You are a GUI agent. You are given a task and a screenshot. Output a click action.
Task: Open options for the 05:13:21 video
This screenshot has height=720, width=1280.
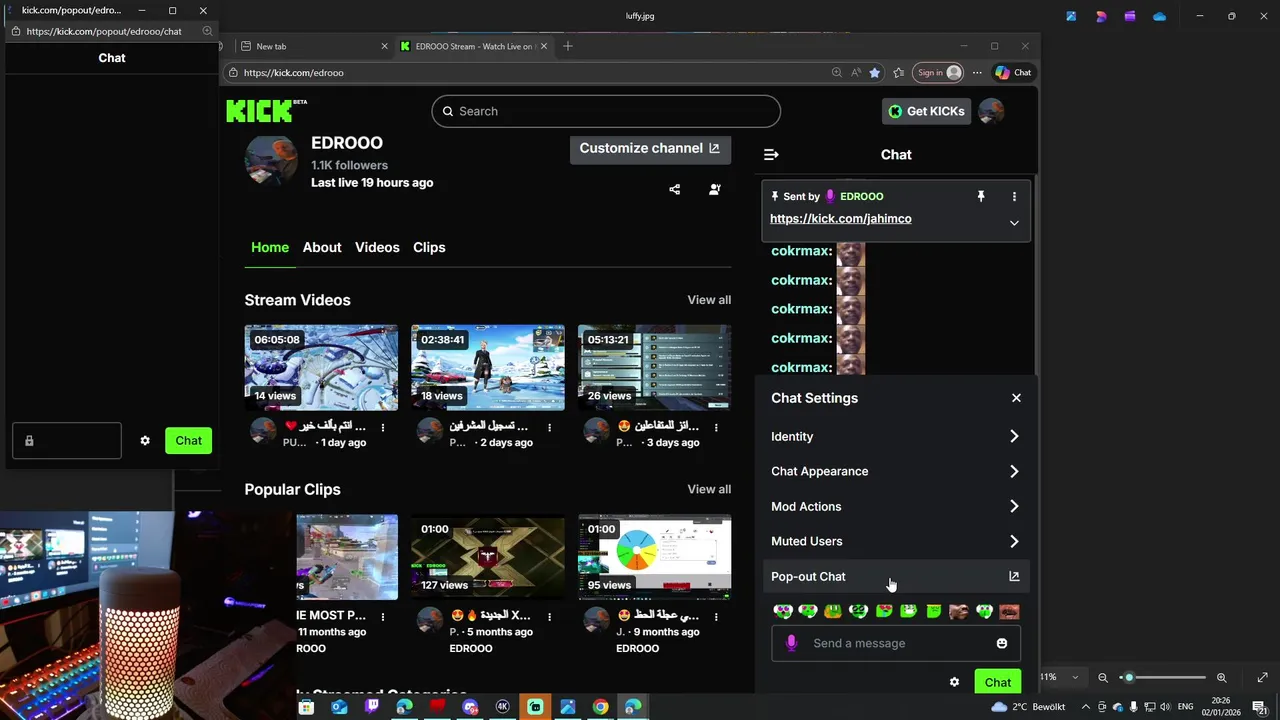pyautogui.click(x=716, y=427)
